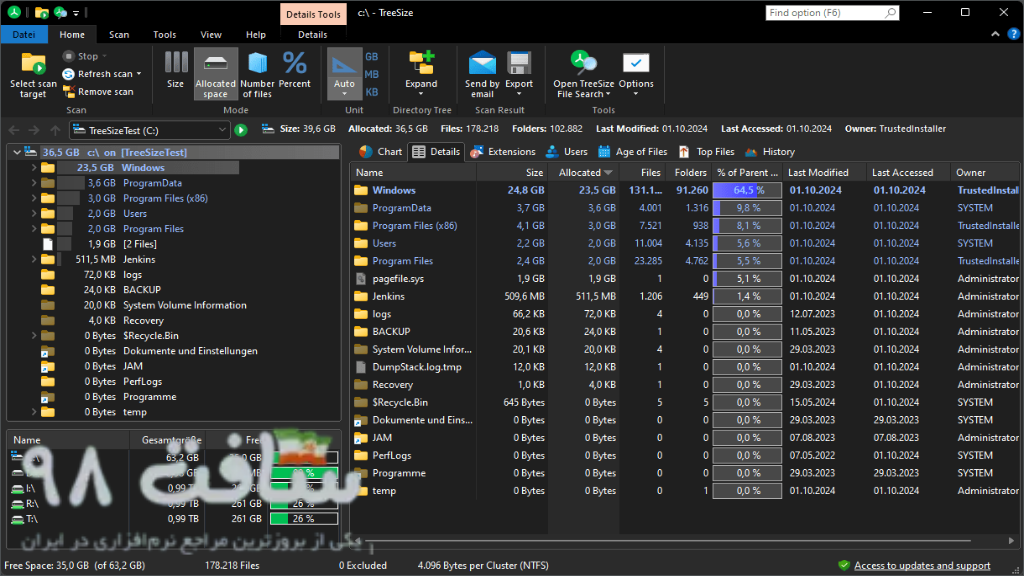This screenshot has width=1024, height=576.
Task: Sort by the Name column header
Action: [414, 172]
